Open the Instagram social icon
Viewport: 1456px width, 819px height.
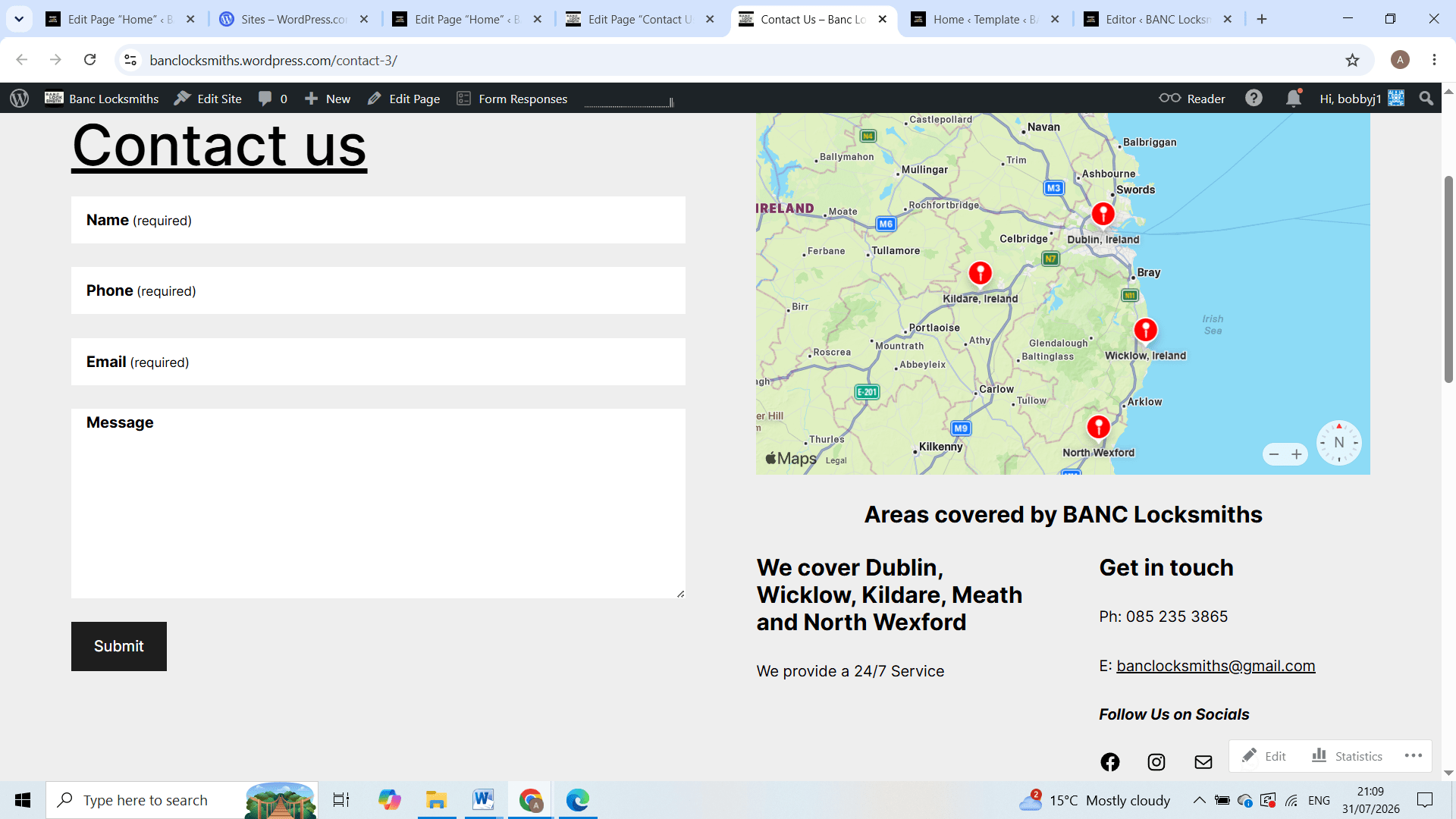point(1156,762)
